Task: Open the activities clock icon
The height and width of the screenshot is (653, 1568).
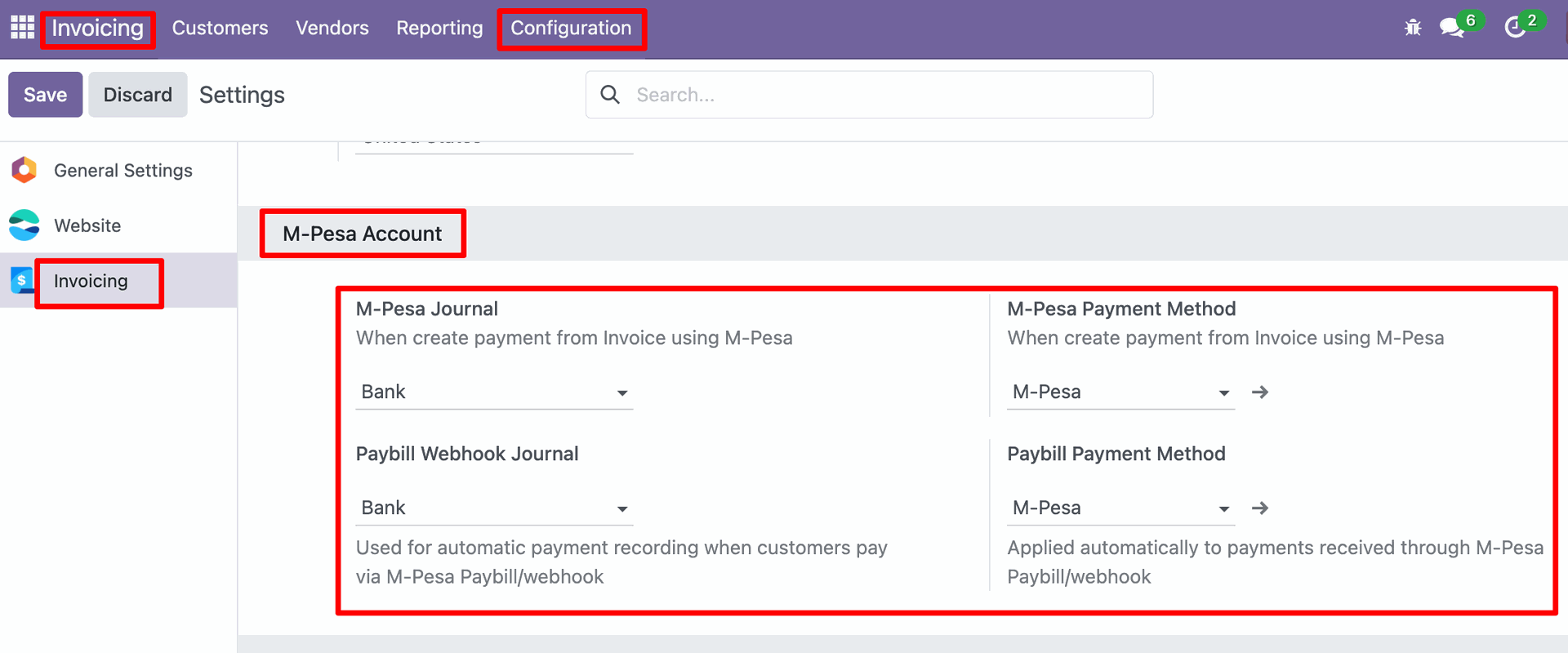Action: pyautogui.click(x=1515, y=28)
